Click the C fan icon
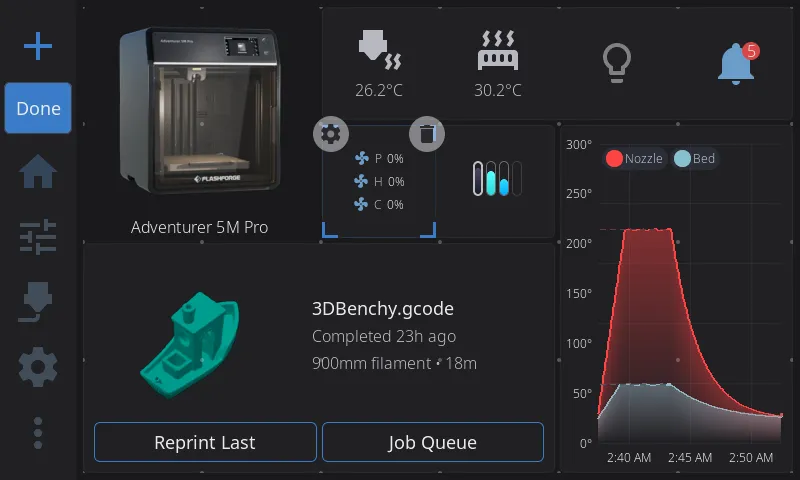Image resolution: width=800 pixels, height=480 pixels. click(361, 205)
